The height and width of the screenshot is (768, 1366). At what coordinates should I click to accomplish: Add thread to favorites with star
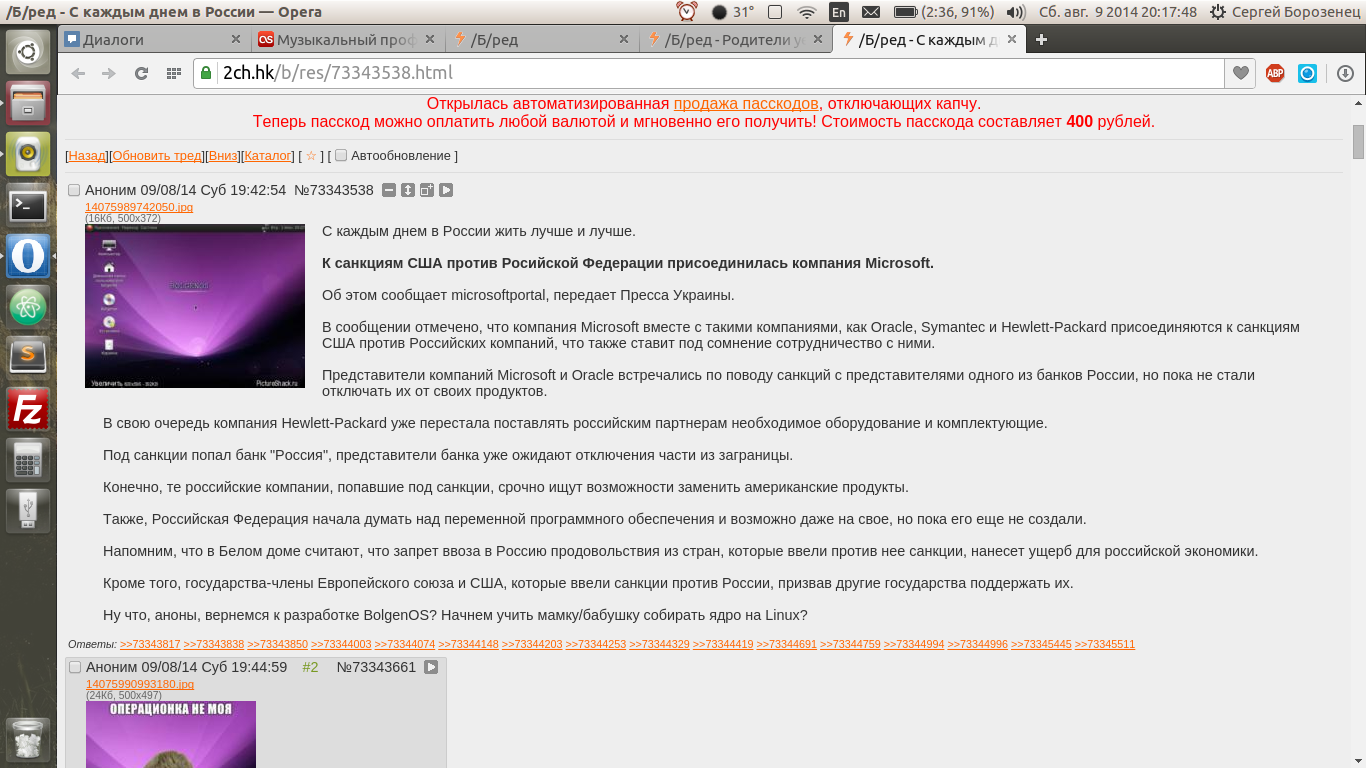[311, 156]
